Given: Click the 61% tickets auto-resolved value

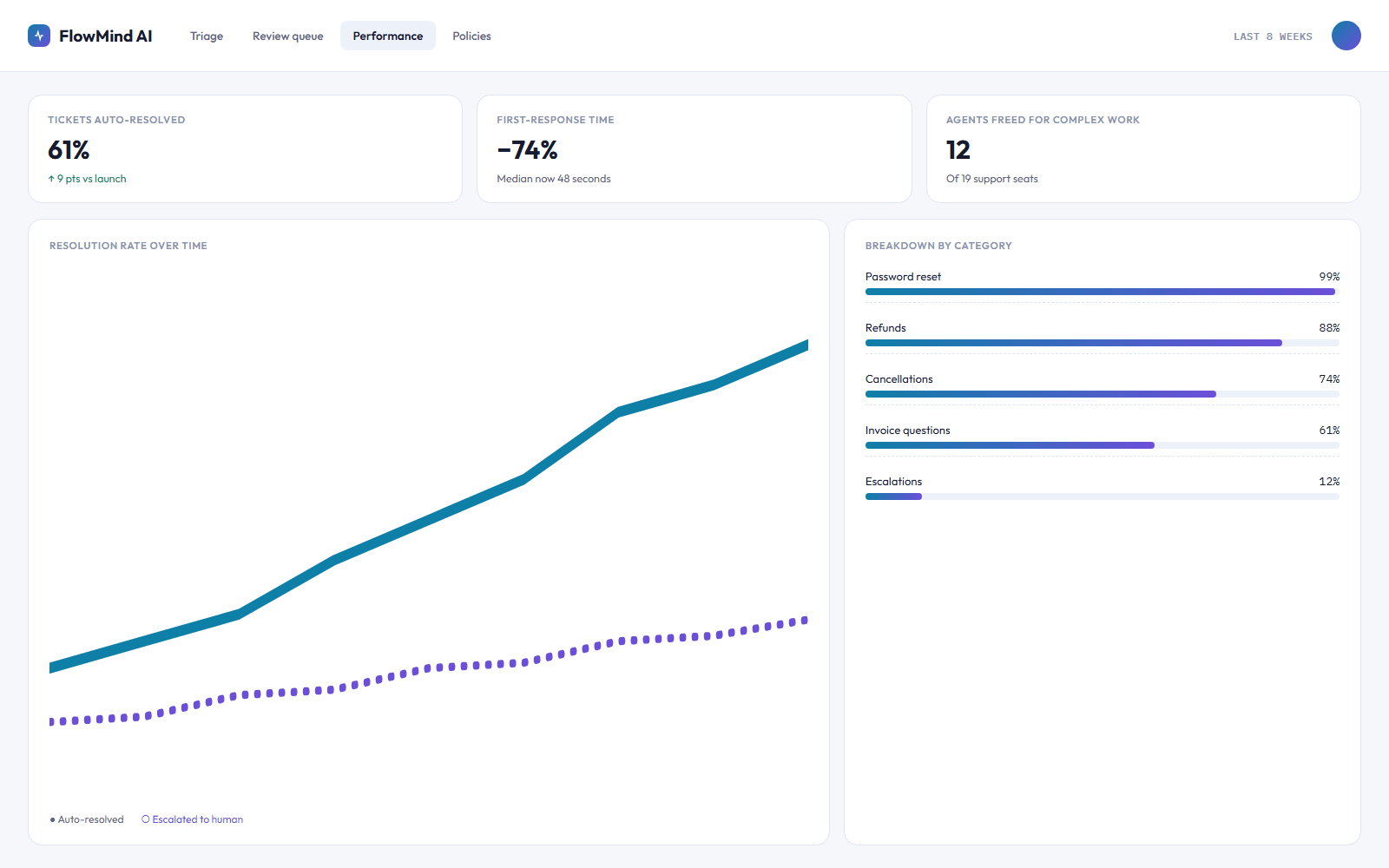Looking at the screenshot, I should pyautogui.click(x=69, y=150).
